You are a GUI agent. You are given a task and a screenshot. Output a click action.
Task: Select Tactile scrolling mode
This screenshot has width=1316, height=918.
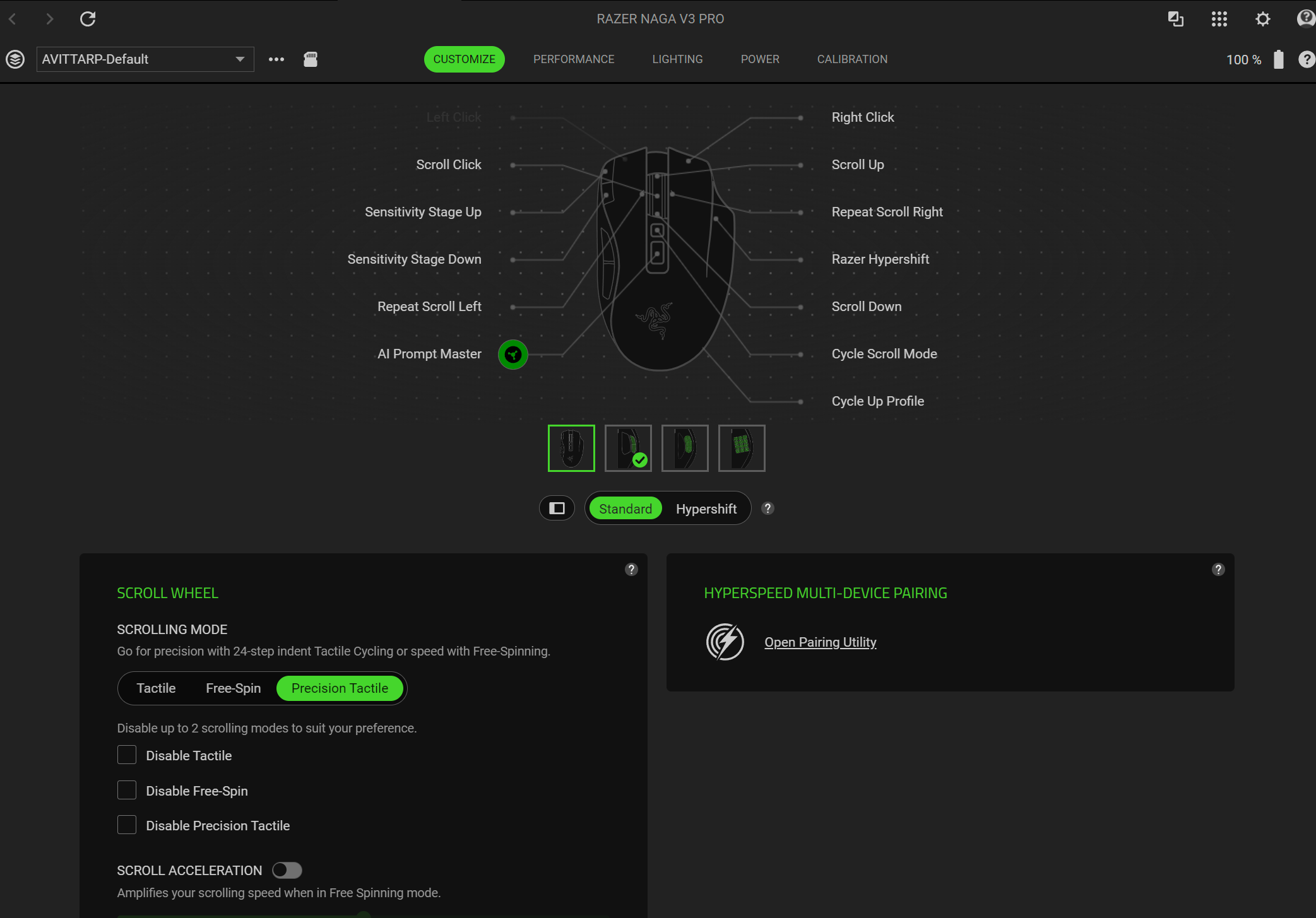pyautogui.click(x=157, y=688)
